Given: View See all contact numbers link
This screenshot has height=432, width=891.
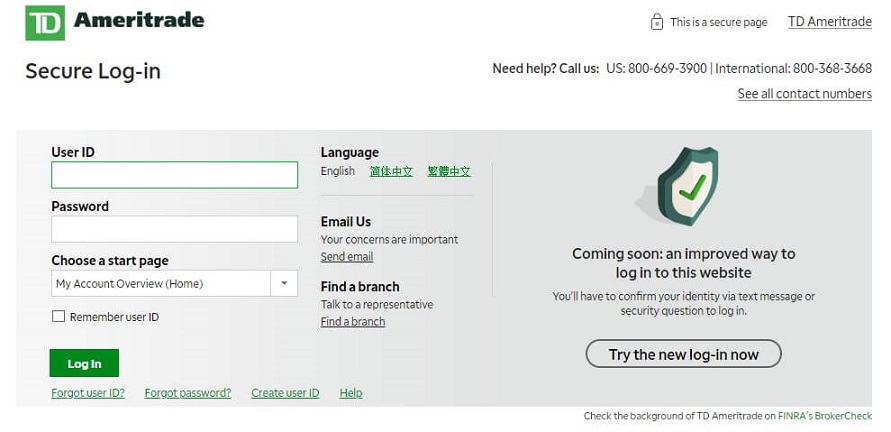Looking at the screenshot, I should [805, 93].
